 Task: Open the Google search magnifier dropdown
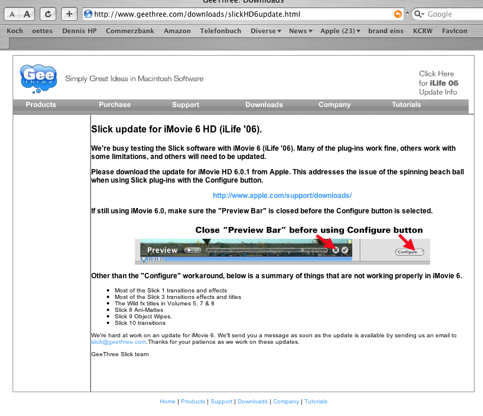click(419, 14)
